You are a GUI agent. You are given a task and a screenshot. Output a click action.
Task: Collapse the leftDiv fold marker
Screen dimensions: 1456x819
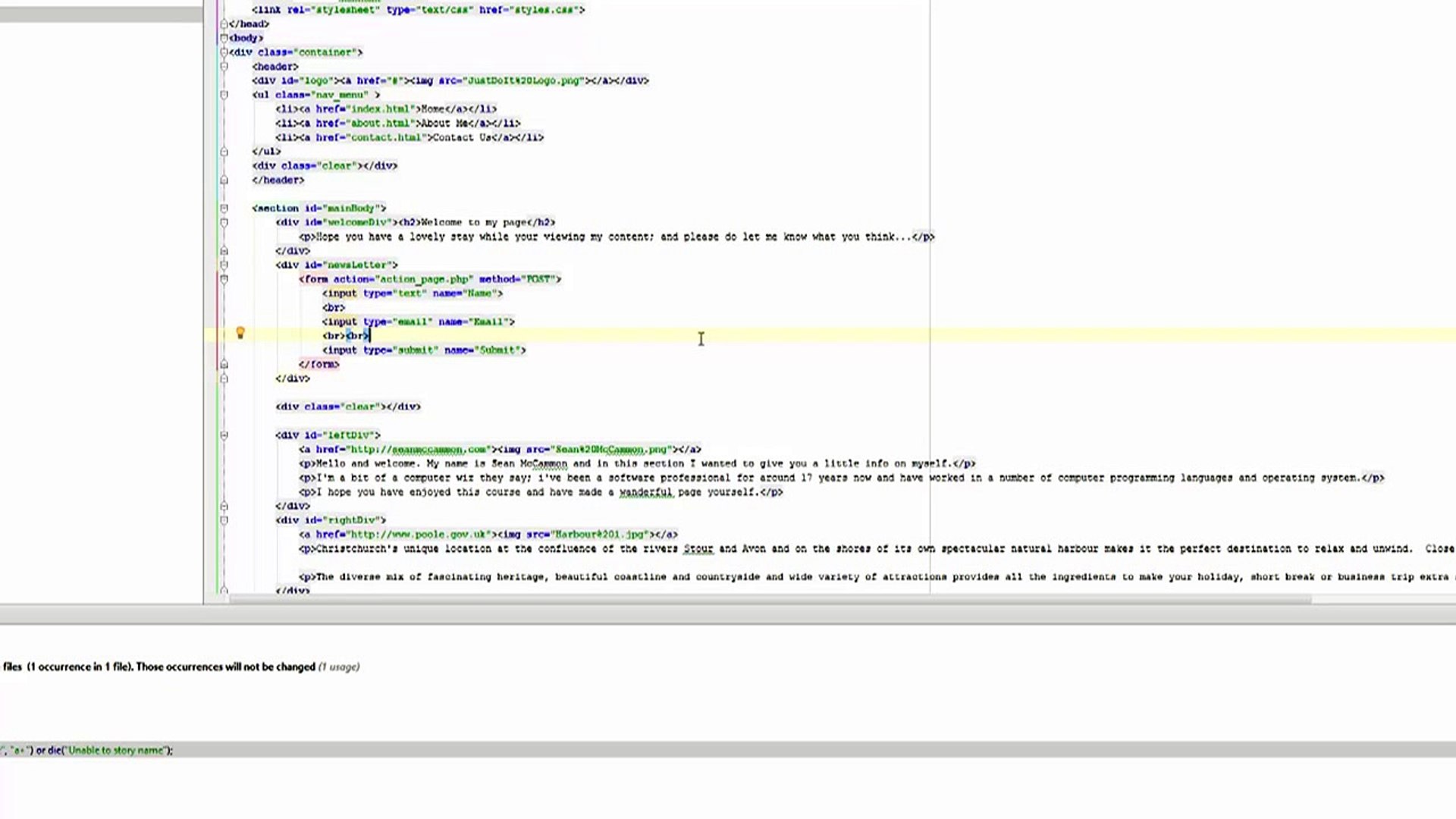click(224, 435)
